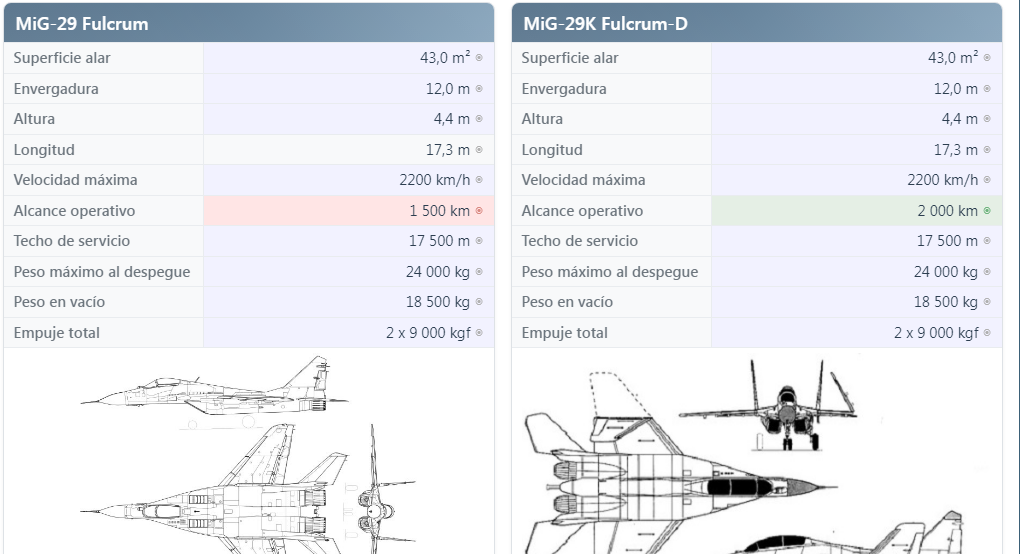Click the dot beside MiG-29K Peso en vacío
The image size is (1020, 554).
click(x=987, y=302)
